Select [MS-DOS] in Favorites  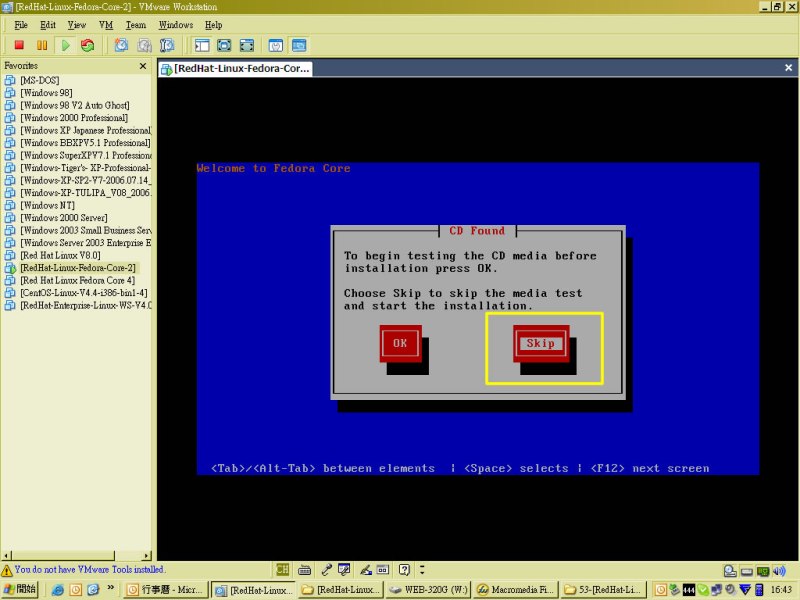coord(39,80)
